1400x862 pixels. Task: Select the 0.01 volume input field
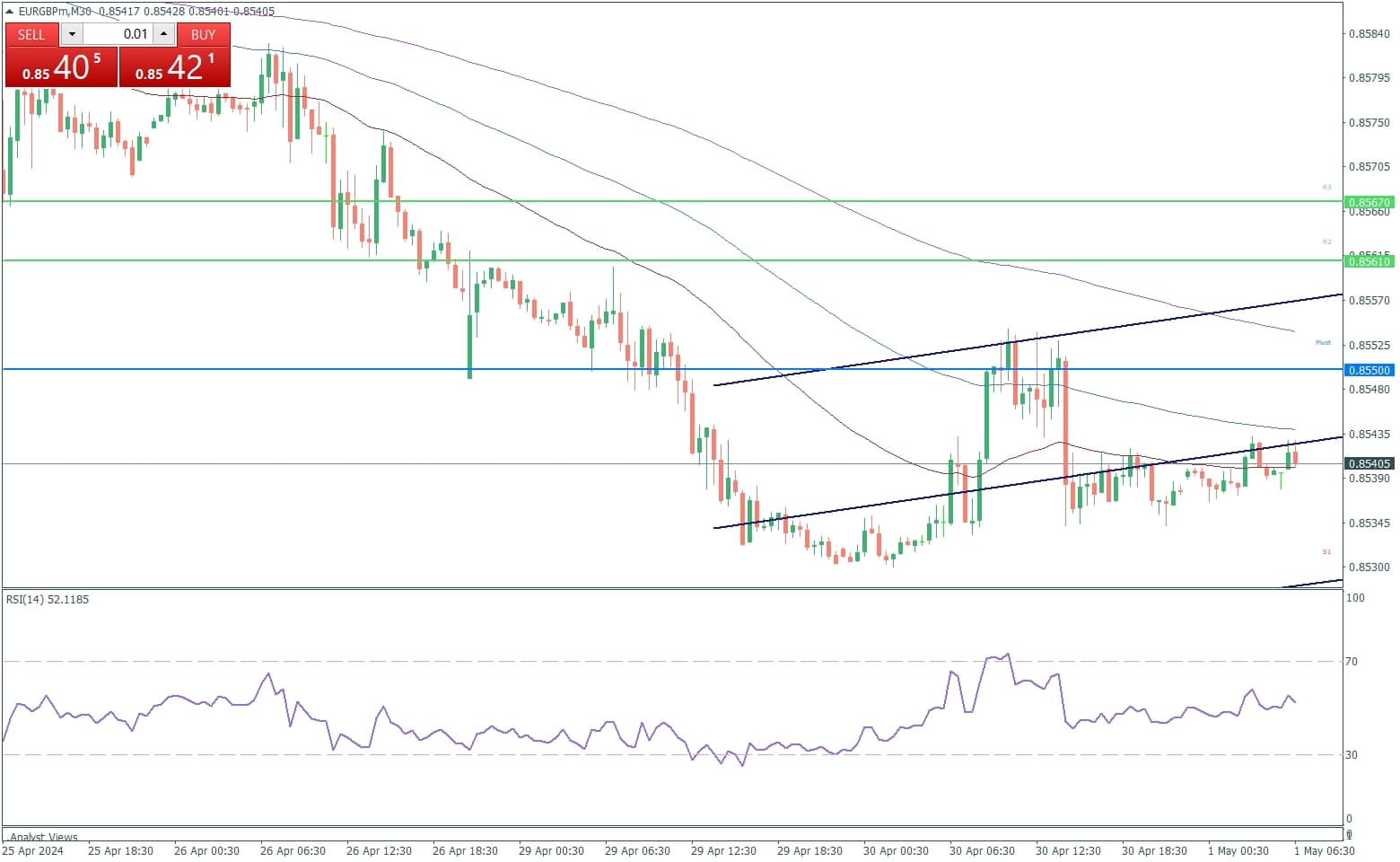[118, 34]
